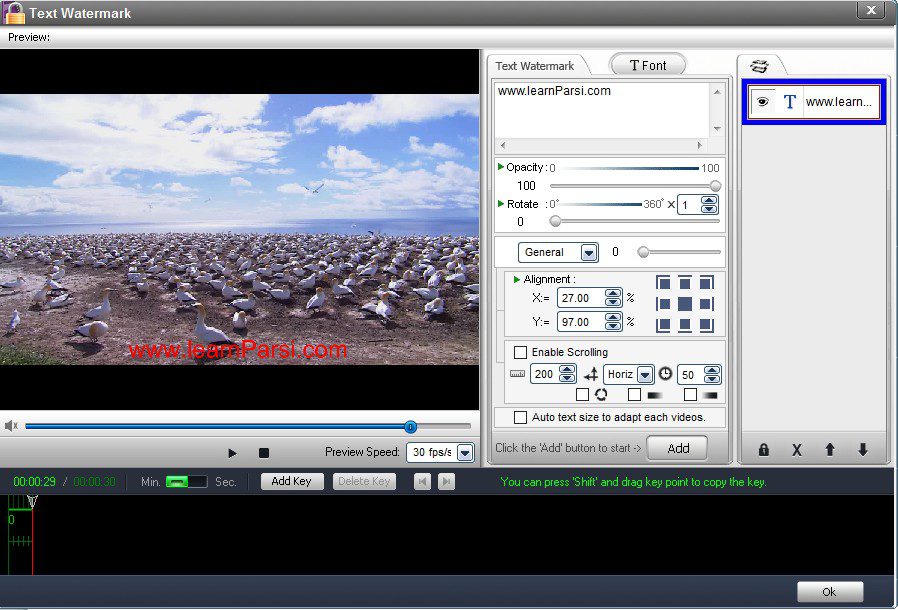Toggle visibility eye of www.learn layer
The image size is (898, 610).
(x=762, y=101)
